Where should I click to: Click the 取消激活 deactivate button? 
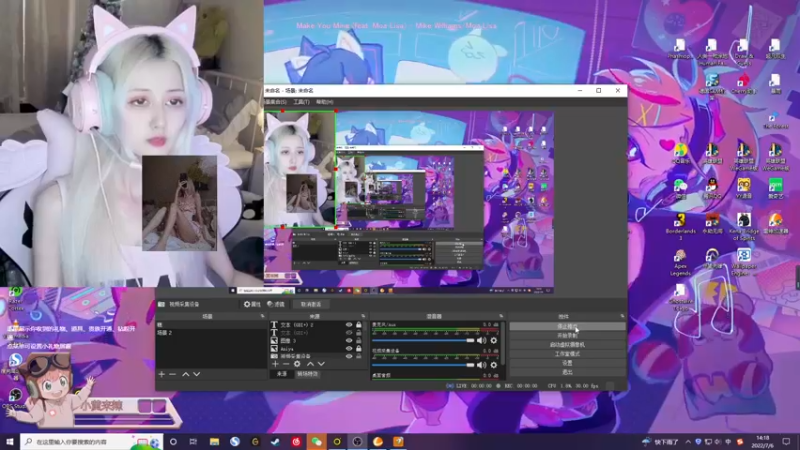(x=311, y=304)
